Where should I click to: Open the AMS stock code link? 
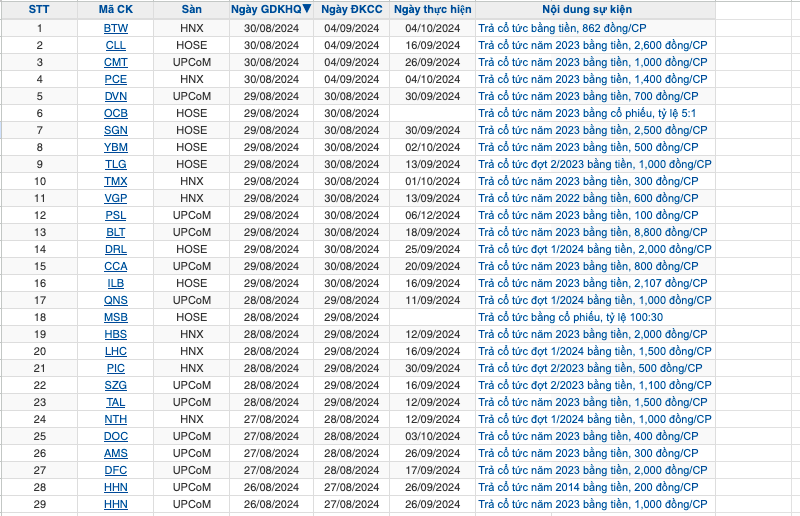116,453
